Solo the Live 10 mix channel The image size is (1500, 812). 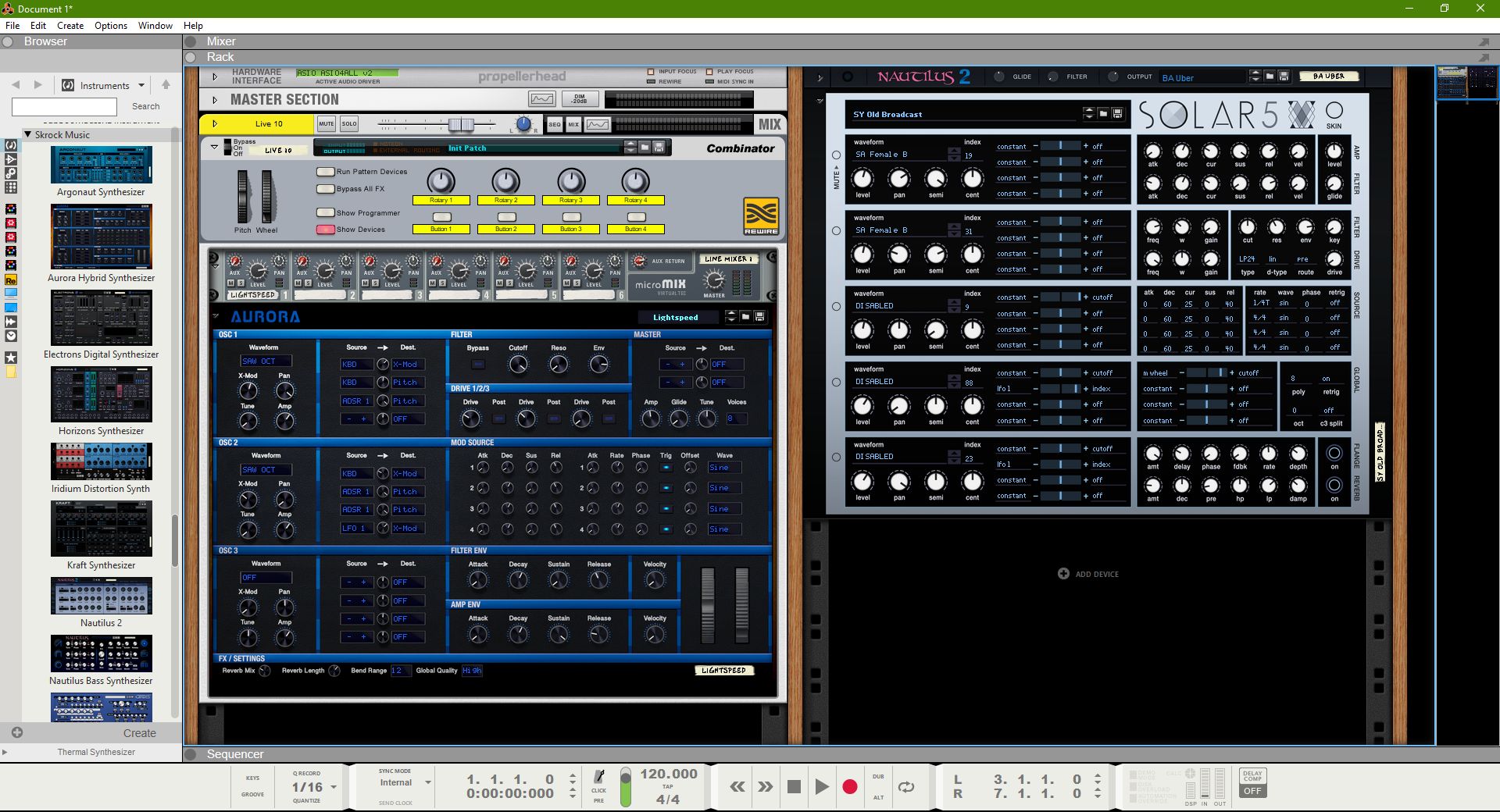pos(349,124)
